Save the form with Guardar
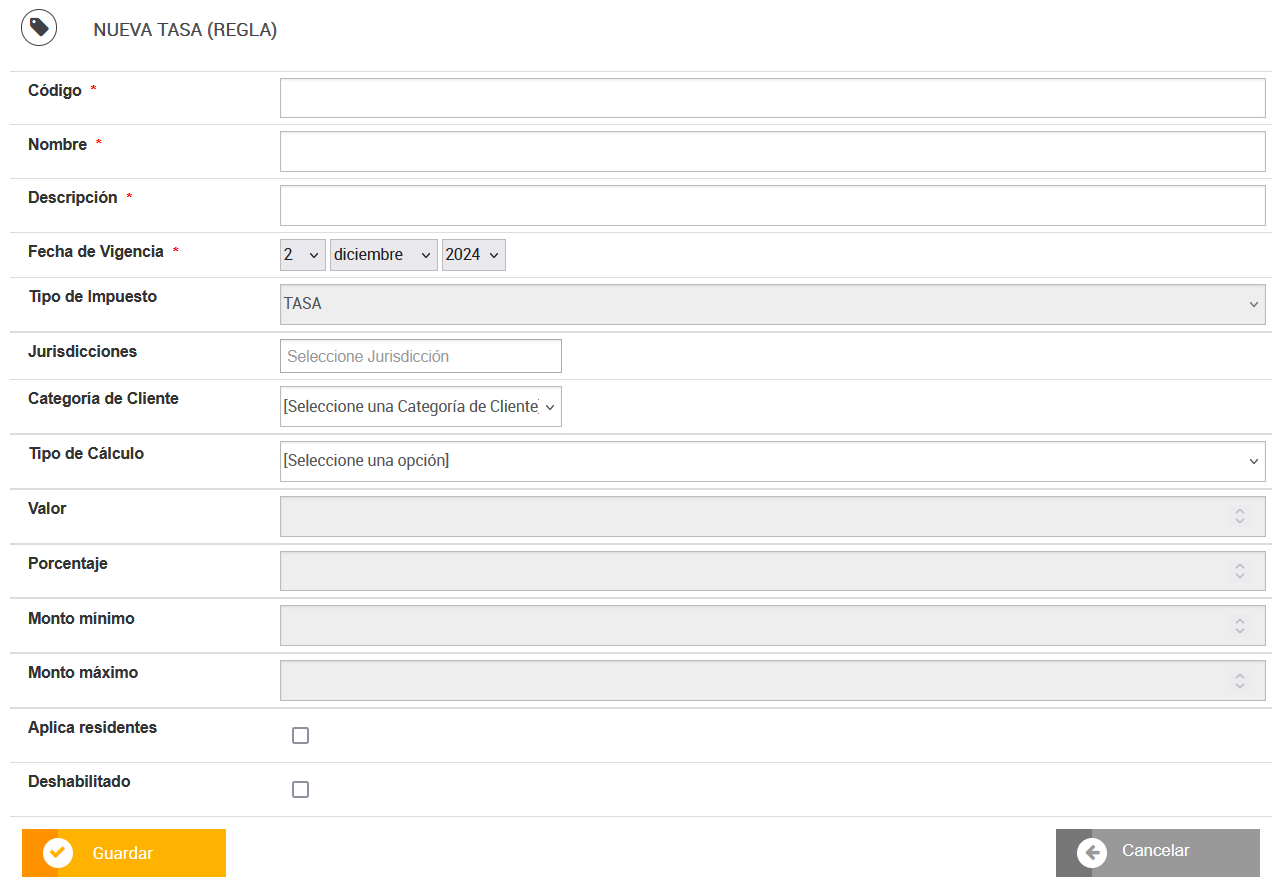The width and height of the screenshot is (1278, 892). click(x=124, y=853)
